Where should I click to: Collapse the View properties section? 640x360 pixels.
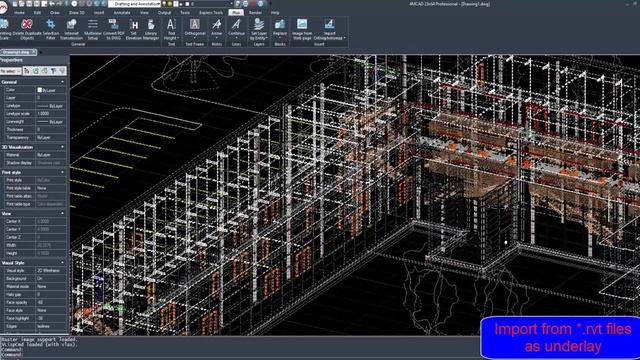[62, 213]
